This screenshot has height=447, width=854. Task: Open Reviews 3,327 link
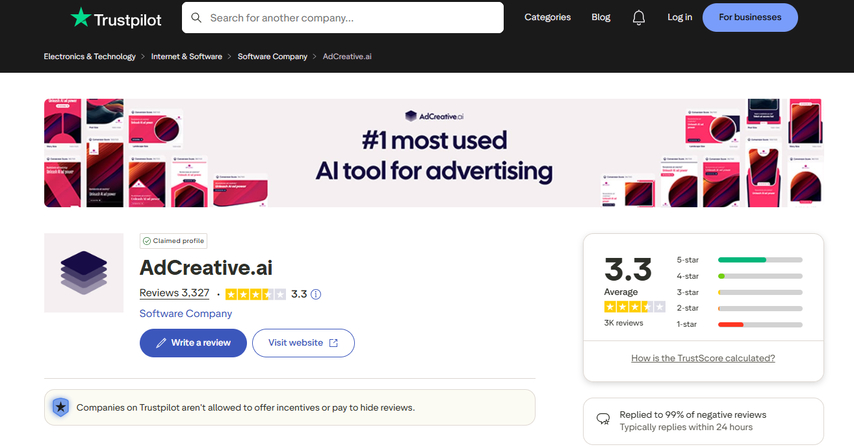[174, 293]
